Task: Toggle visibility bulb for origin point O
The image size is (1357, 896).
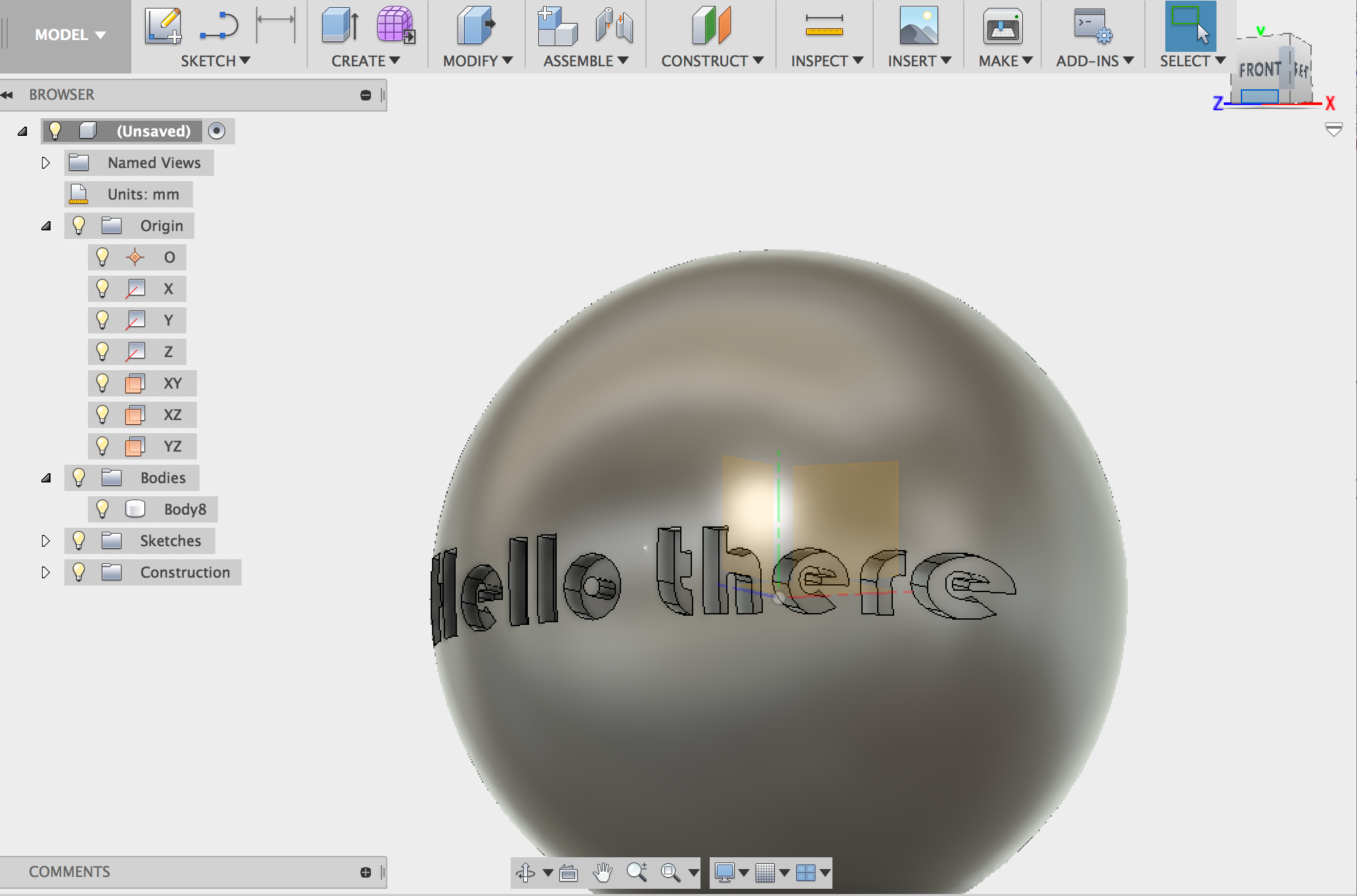Action: [x=102, y=257]
